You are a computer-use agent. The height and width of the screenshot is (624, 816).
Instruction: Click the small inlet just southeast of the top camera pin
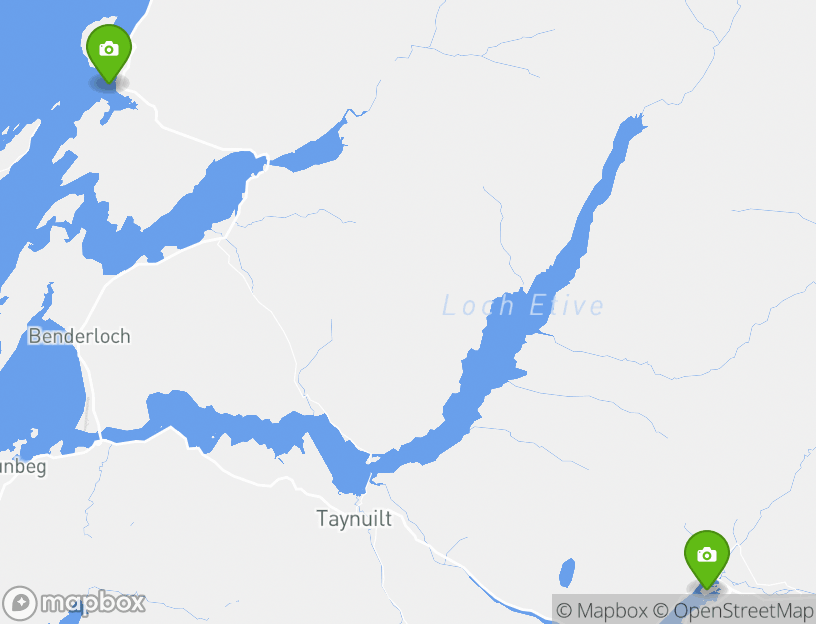click(x=122, y=103)
